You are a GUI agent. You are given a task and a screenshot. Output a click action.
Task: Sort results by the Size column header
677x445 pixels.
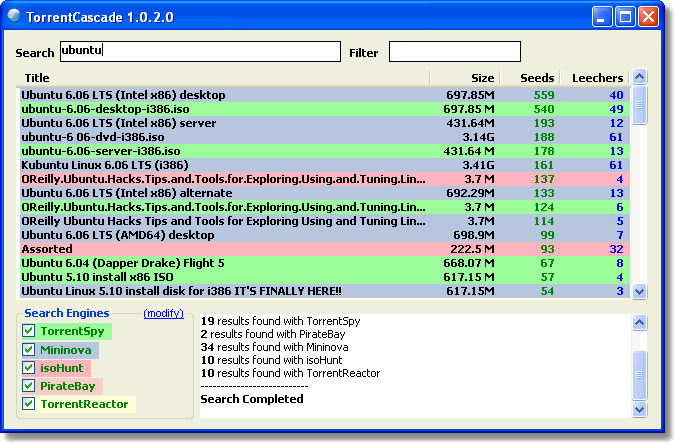tap(465, 78)
